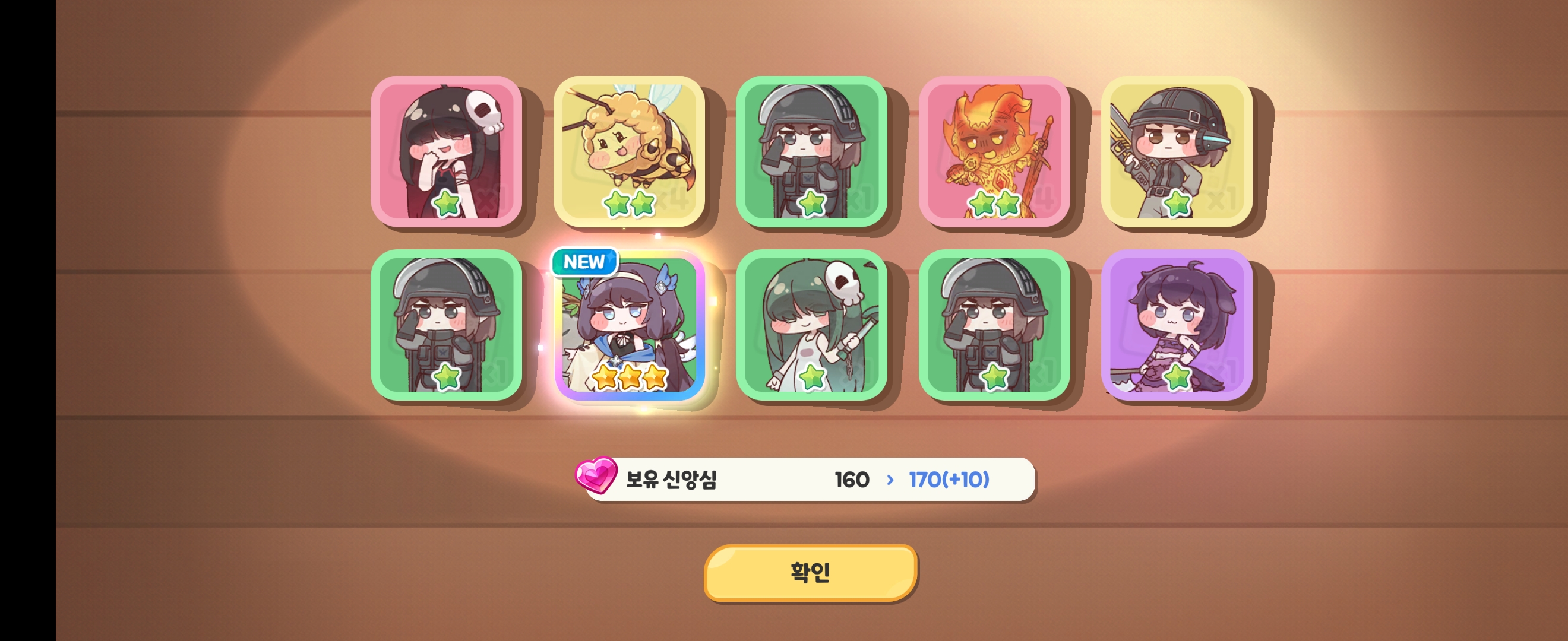Tap the two green stars on fire demon card
Screen dimensions: 1568x641
[995, 203]
